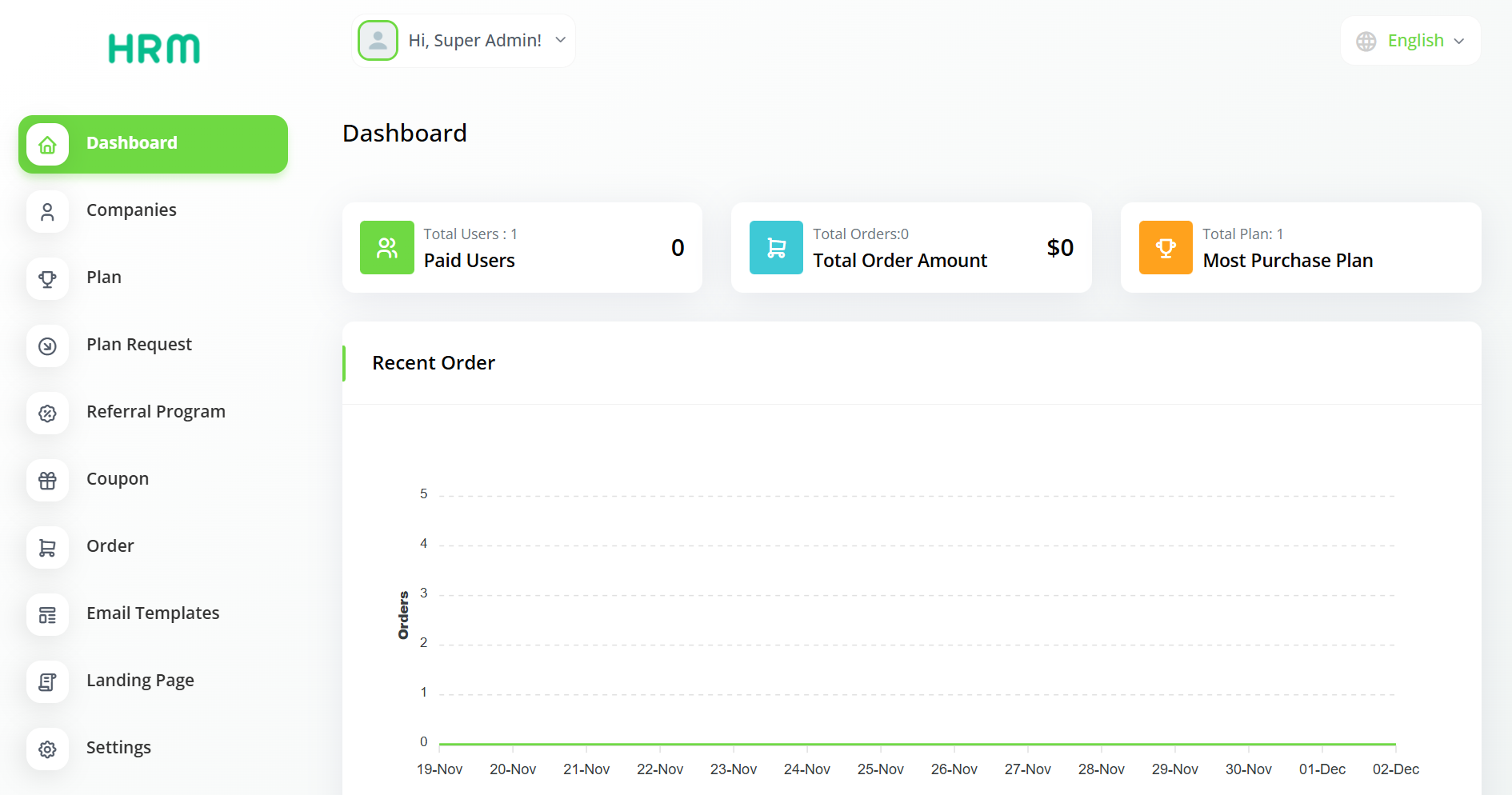The width and height of the screenshot is (1512, 795).
Task: Click the Settings gear icon
Action: point(47,749)
